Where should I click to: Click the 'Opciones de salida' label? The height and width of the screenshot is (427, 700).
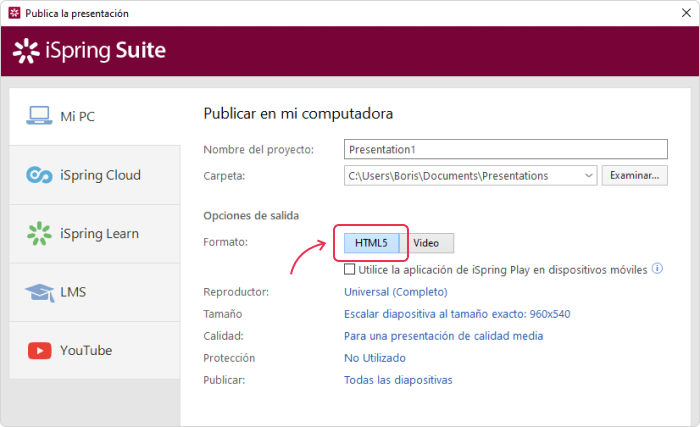click(251, 216)
